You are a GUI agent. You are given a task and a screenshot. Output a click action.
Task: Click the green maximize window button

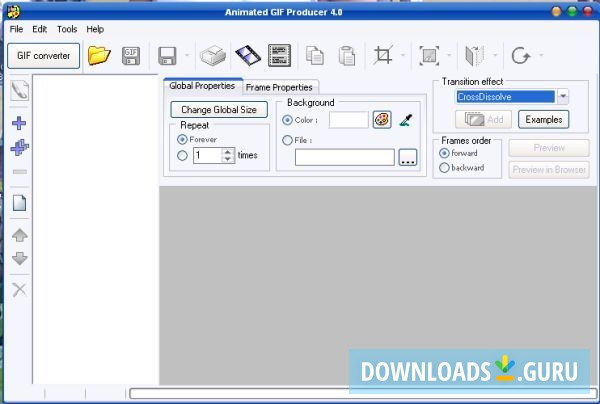572,12
